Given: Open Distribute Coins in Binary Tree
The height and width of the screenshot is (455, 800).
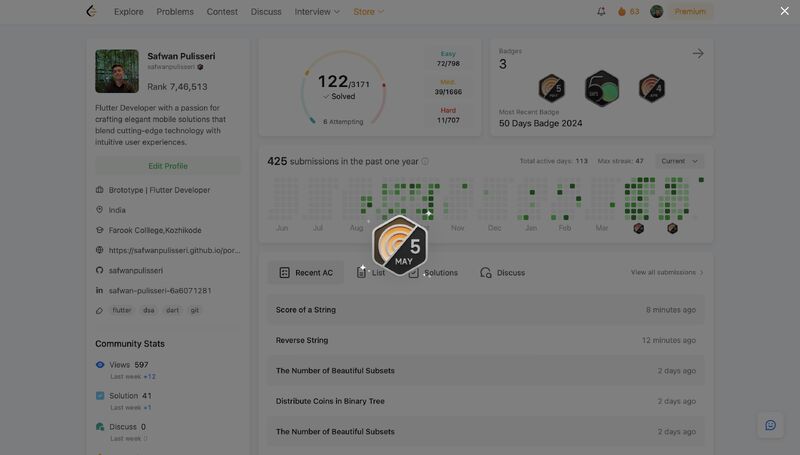Looking at the screenshot, I should click(486, 401).
